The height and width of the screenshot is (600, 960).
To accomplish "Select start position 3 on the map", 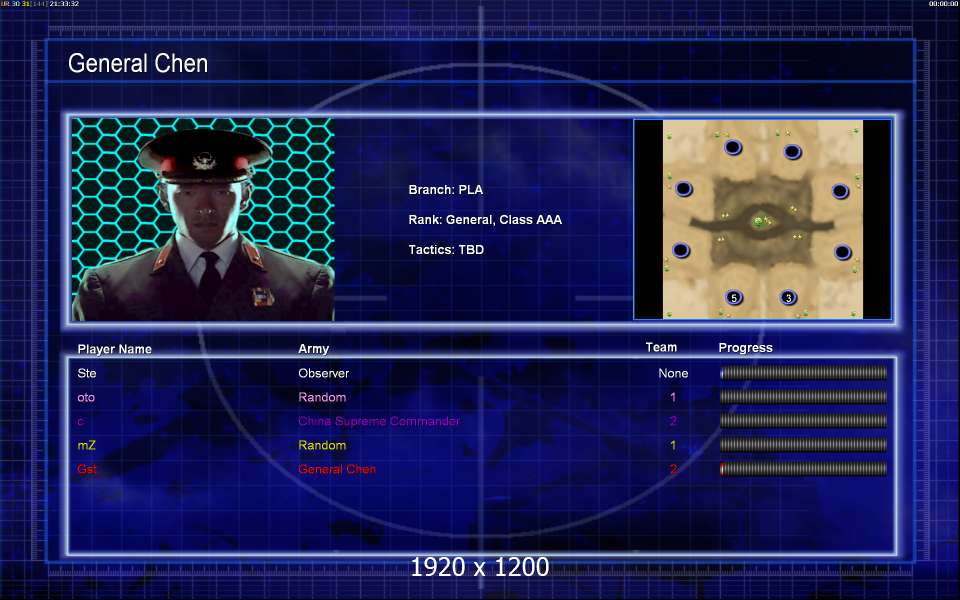I will [x=788, y=298].
